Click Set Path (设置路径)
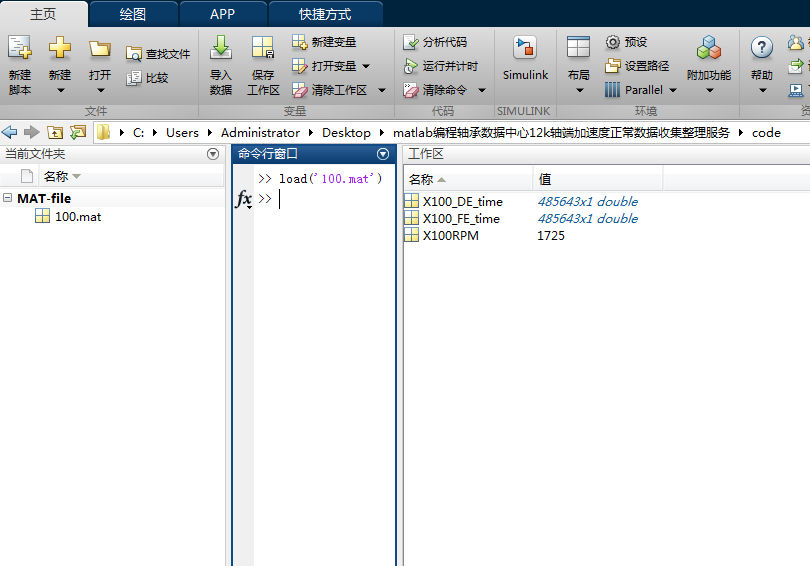This screenshot has height=566, width=810. [637, 66]
